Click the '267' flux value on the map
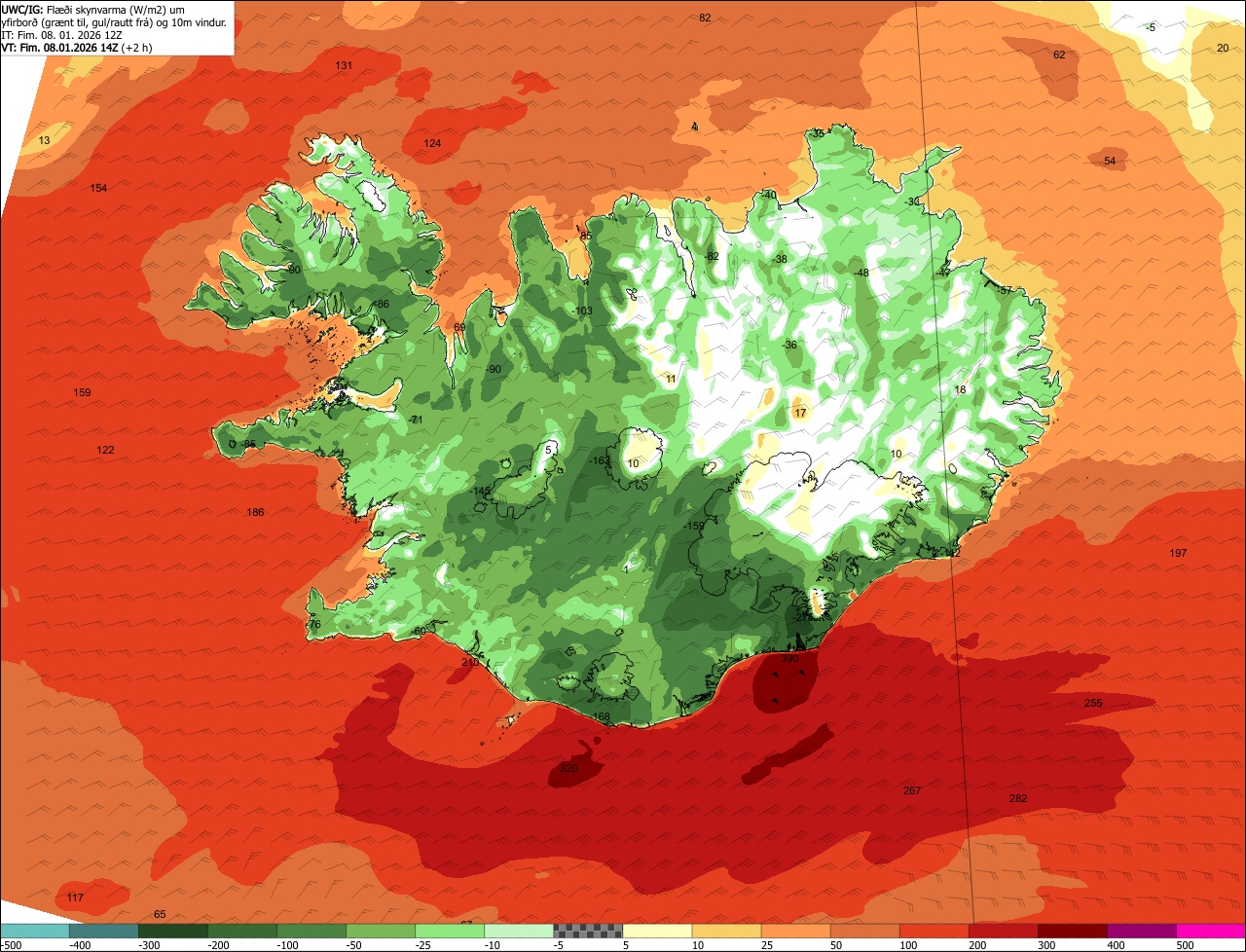This screenshot has width=1246, height=952. point(912,791)
